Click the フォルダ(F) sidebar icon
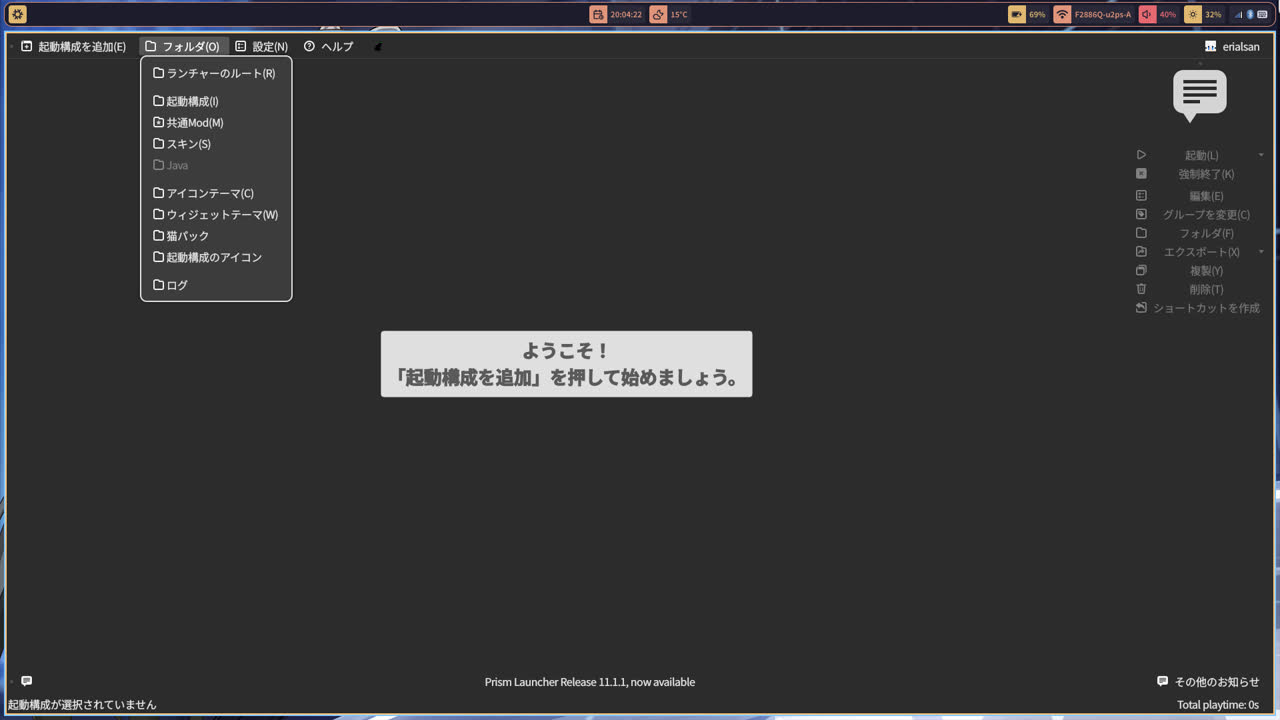Screen dimensions: 1280x720 [x=1141, y=233]
